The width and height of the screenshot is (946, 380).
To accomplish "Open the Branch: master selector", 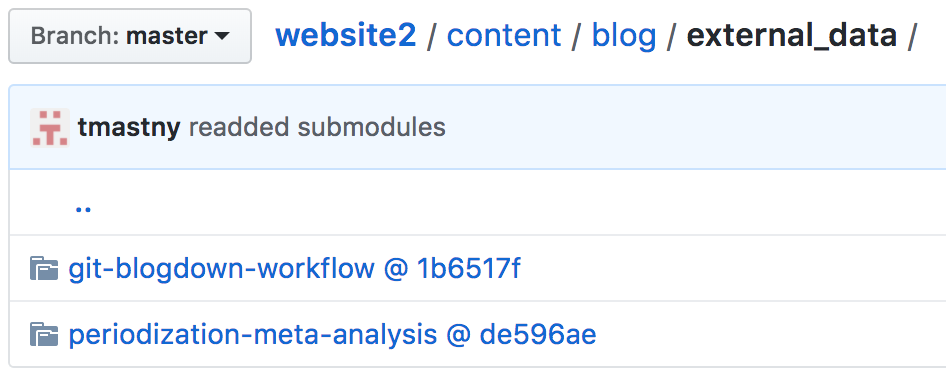I will point(130,36).
